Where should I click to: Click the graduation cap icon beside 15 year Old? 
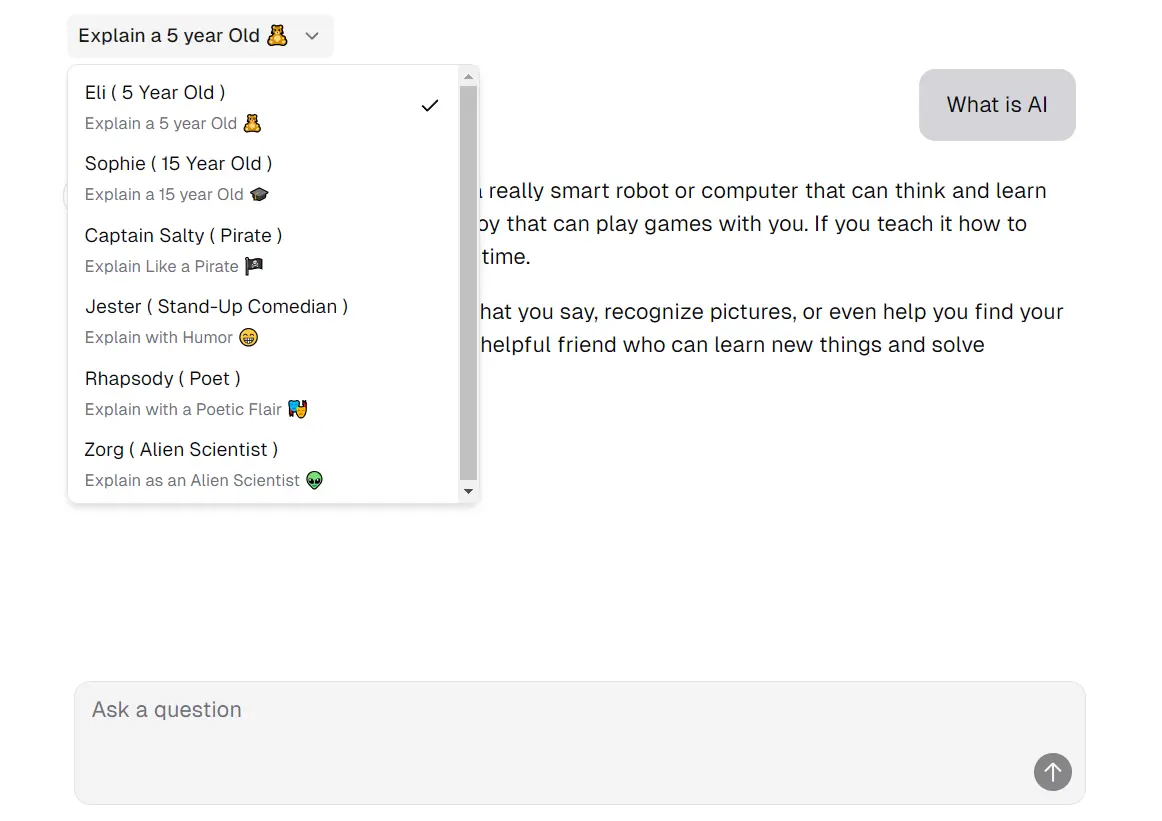(x=259, y=194)
